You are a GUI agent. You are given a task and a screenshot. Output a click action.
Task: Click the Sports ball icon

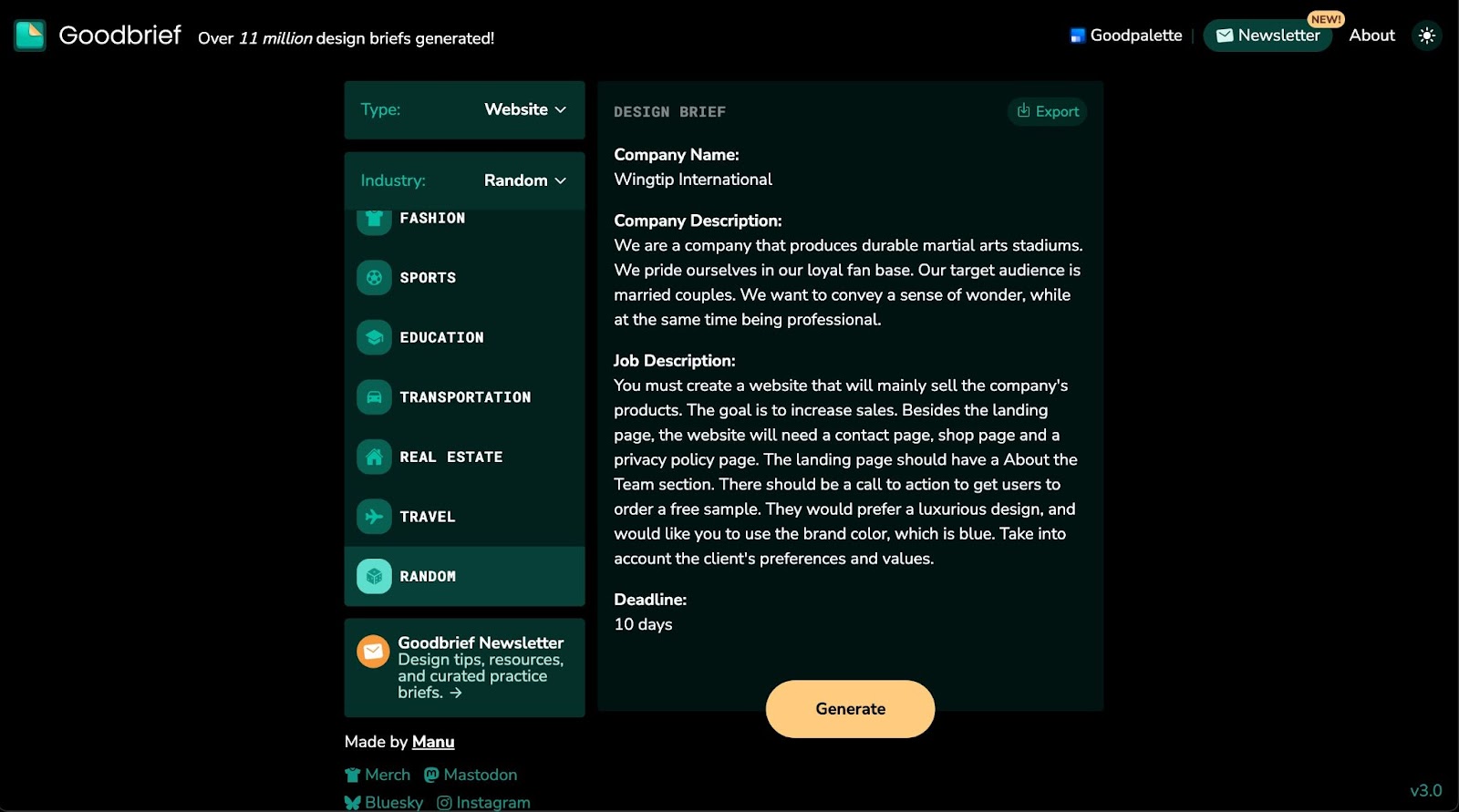pyautogui.click(x=374, y=277)
